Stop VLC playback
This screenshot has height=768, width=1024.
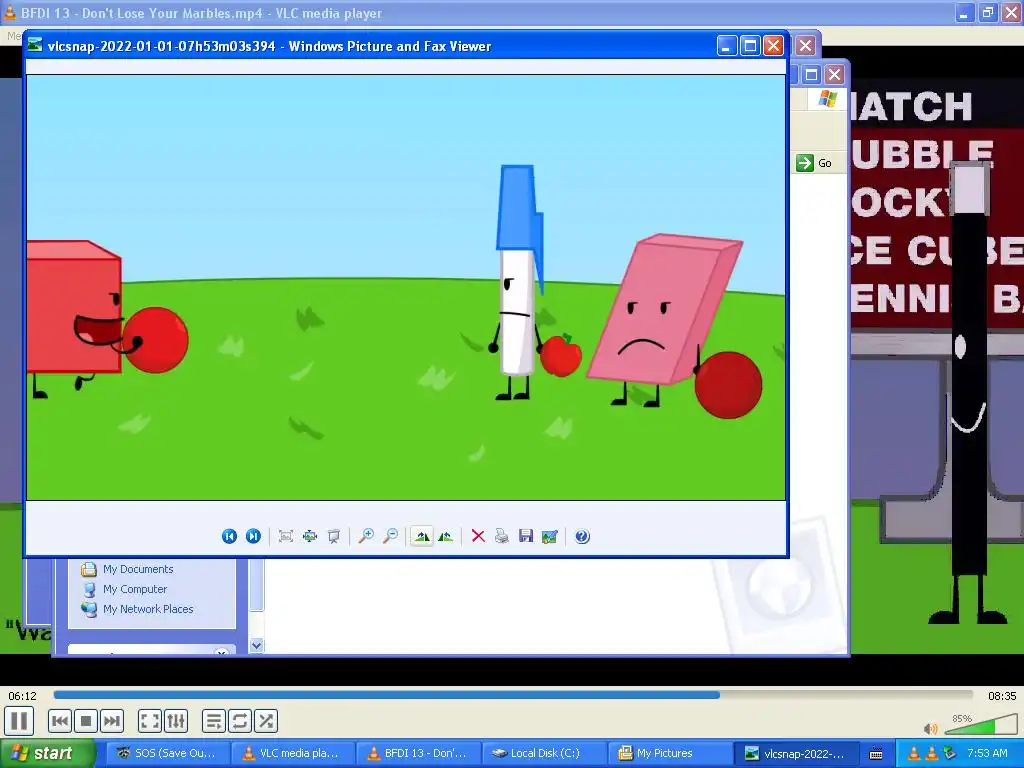click(x=86, y=721)
